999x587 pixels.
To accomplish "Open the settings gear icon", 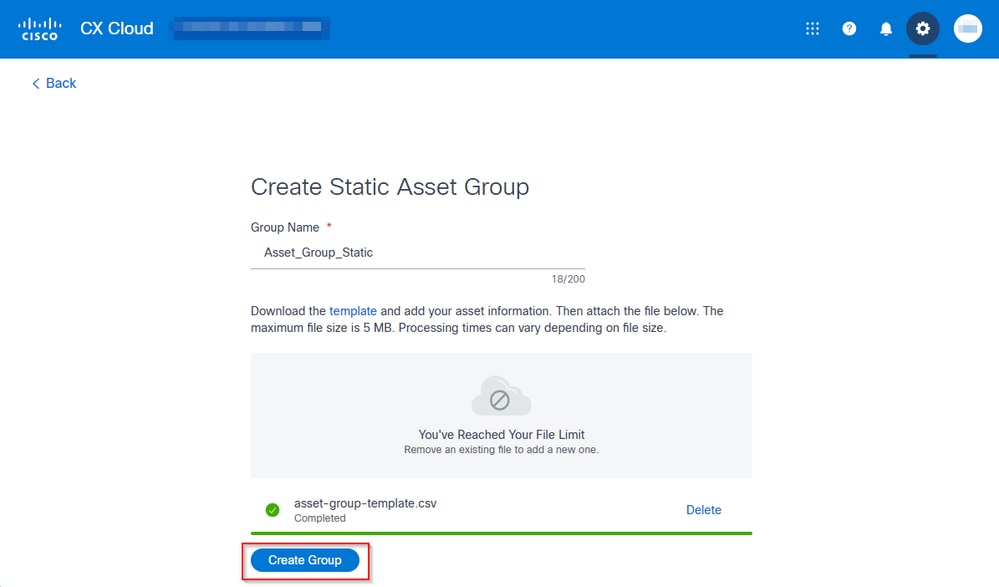I will click(x=923, y=29).
